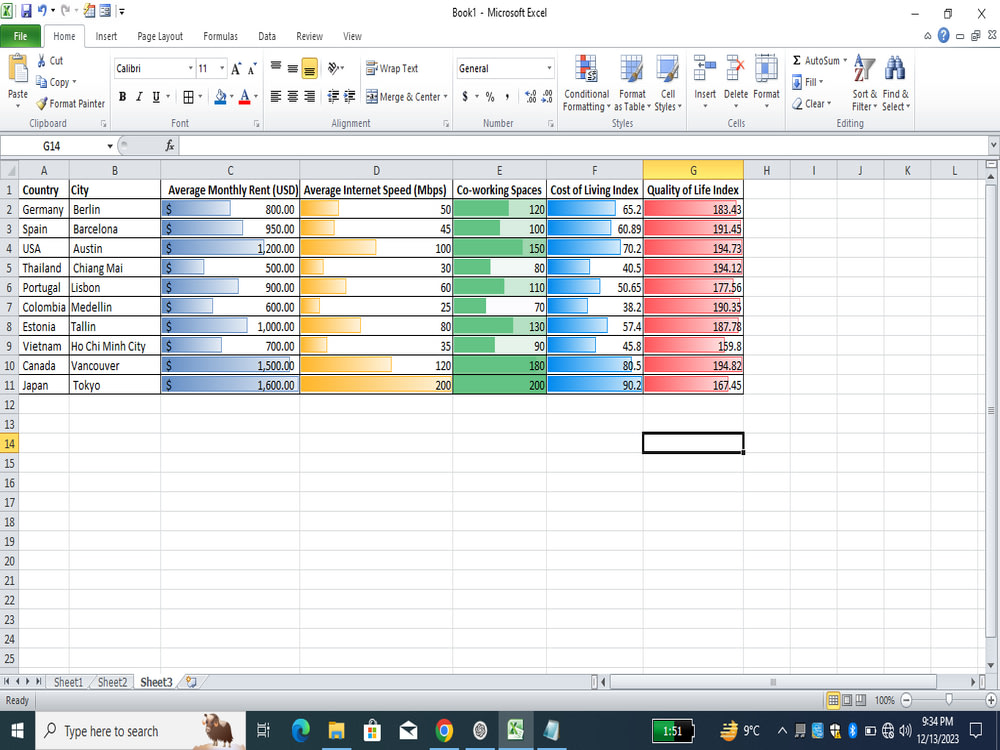Viewport: 1000px width, 750px height.
Task: Open the Calibri font name dropdown
Action: click(x=190, y=68)
